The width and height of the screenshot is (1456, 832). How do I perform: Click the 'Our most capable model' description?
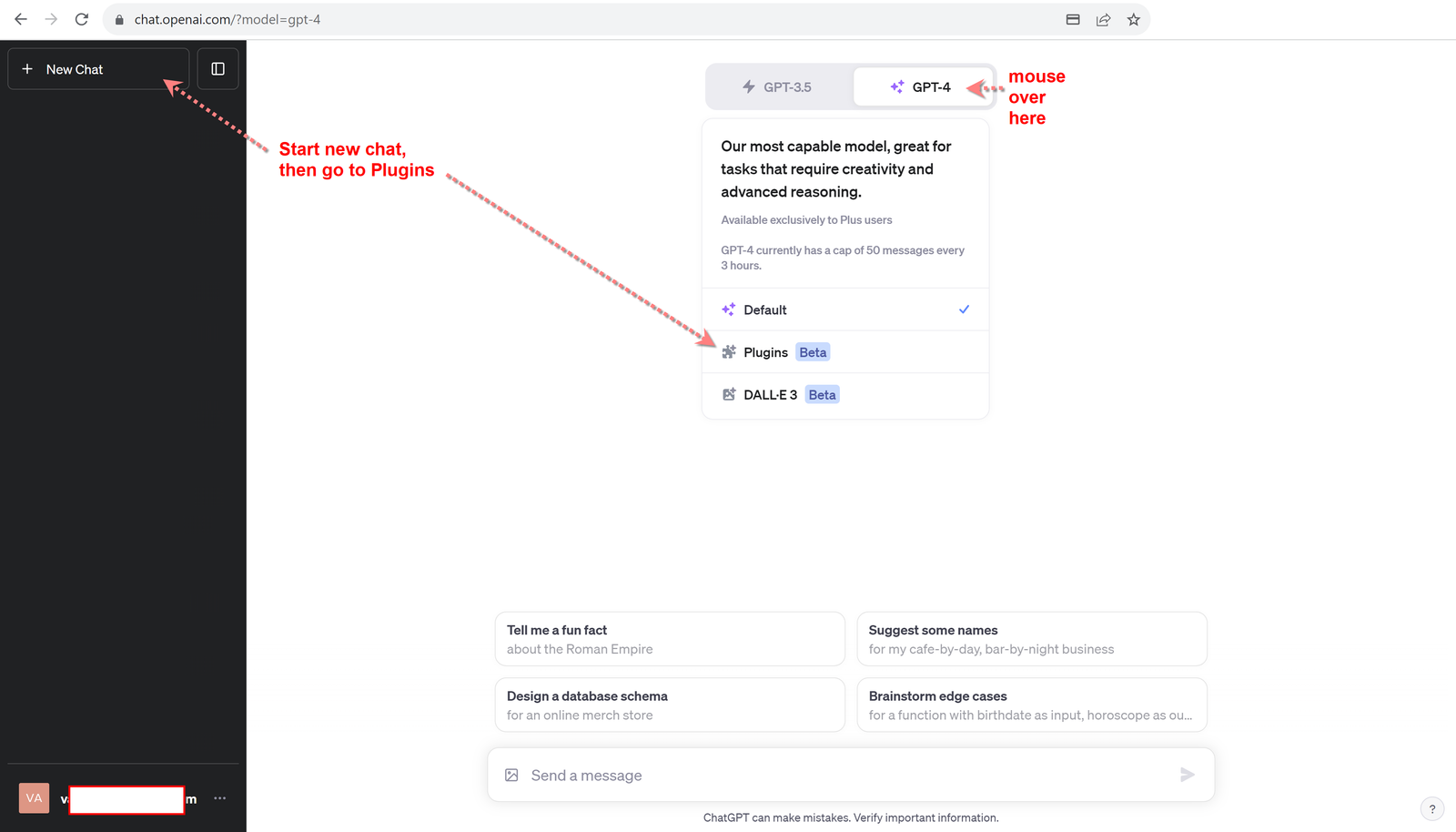(836, 169)
